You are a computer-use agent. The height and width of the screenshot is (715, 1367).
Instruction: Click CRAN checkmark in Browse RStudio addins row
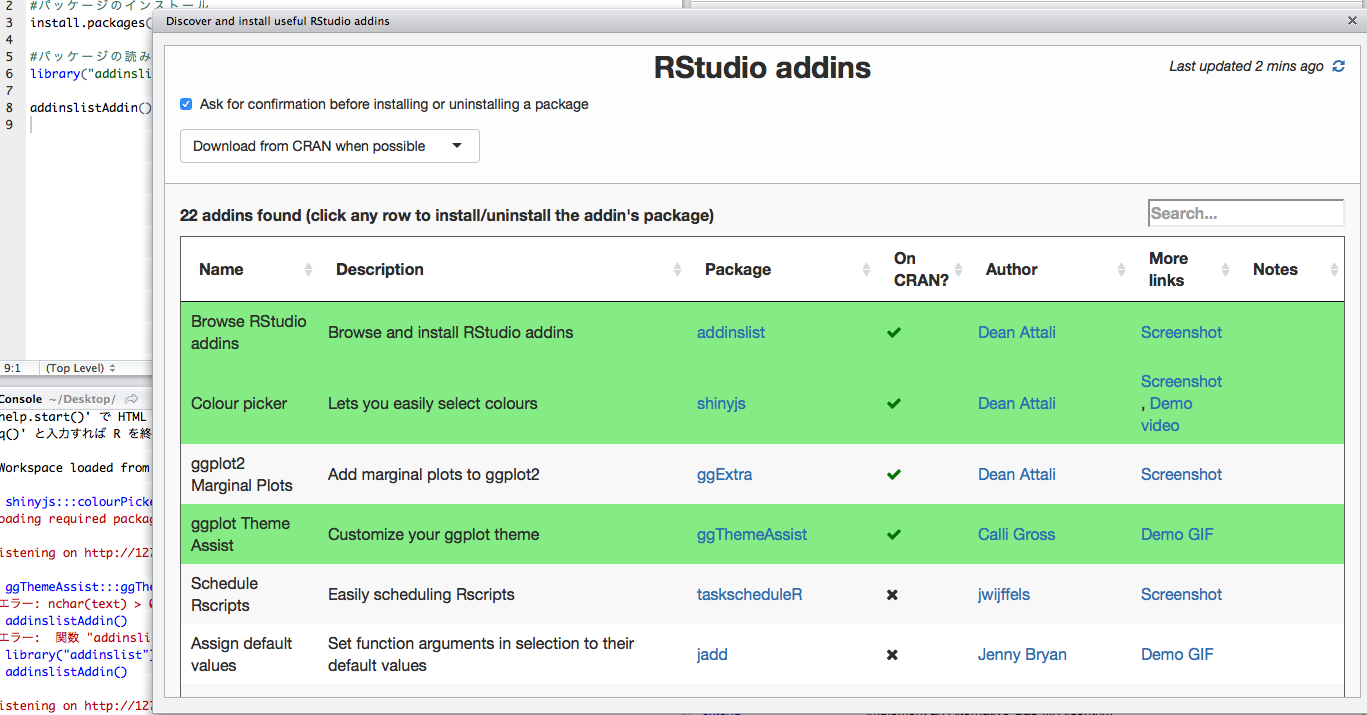894,332
